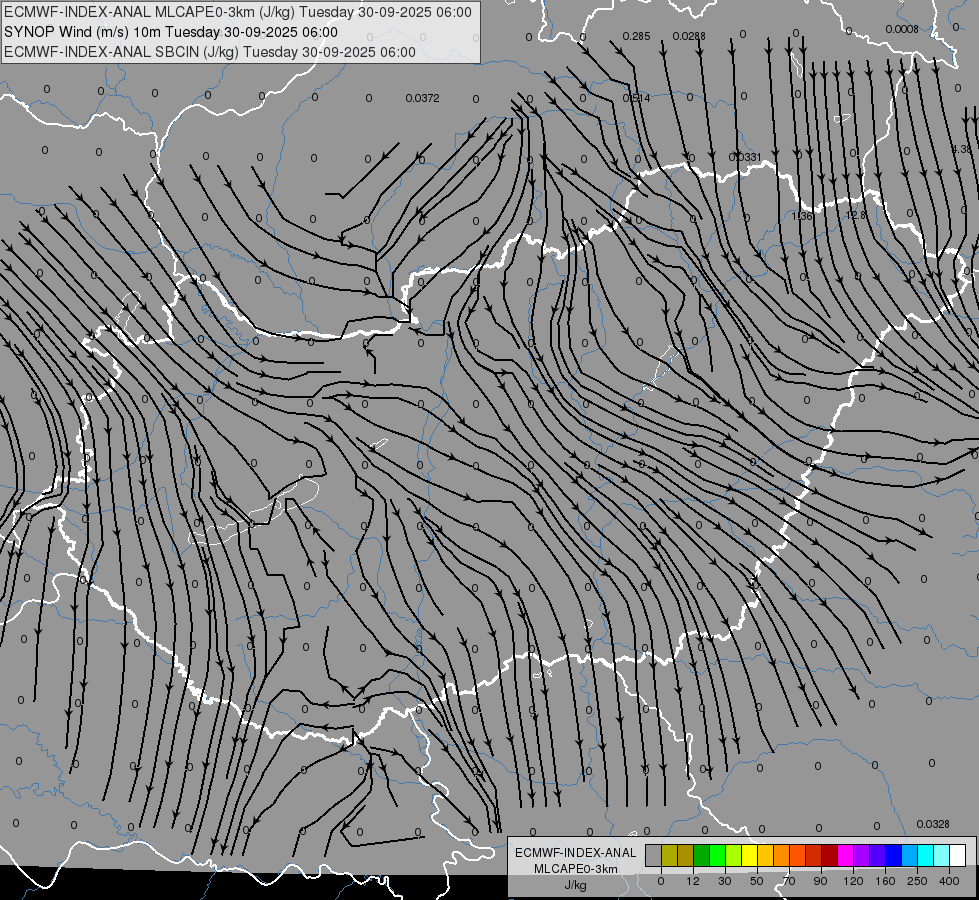Click the map data value 0.0008
Image resolution: width=979 pixels, height=900 pixels.
point(902,29)
